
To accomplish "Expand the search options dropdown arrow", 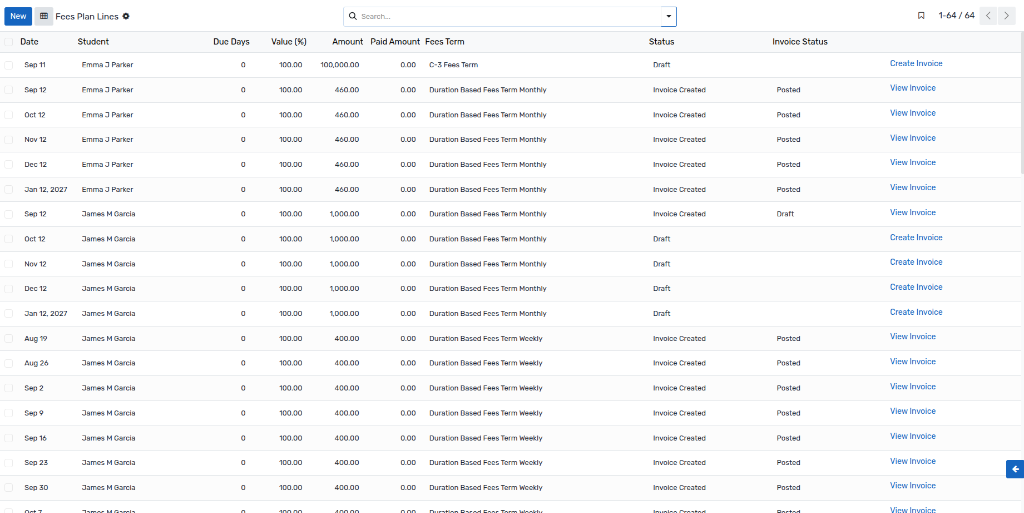I will click(x=668, y=16).
